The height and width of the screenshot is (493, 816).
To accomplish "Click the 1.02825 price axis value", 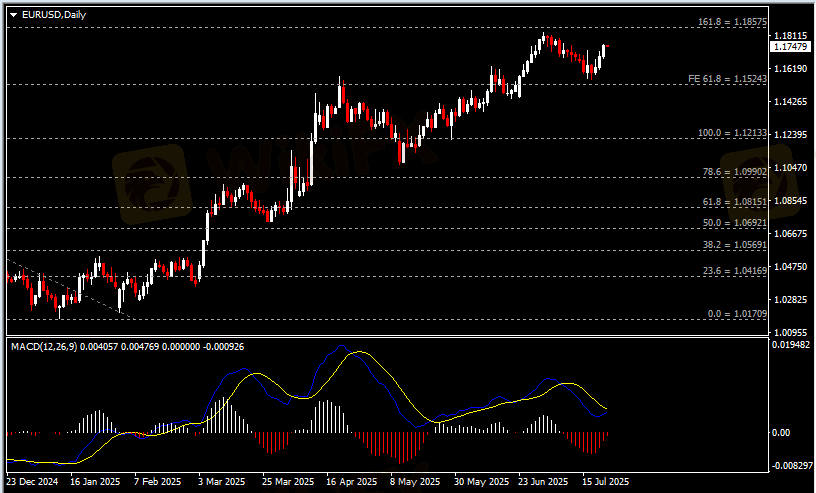I will 790,300.
